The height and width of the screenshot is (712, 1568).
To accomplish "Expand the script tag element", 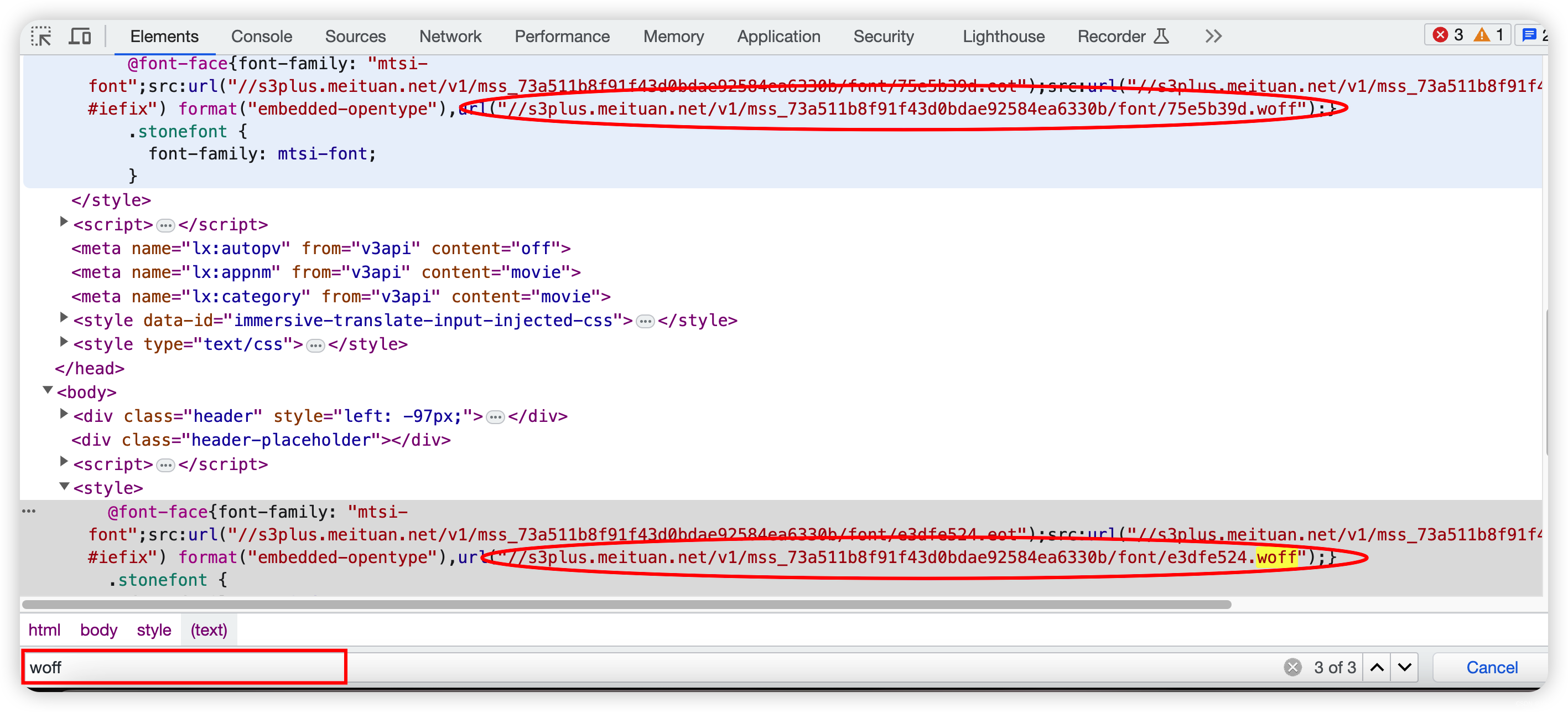I will point(65,224).
